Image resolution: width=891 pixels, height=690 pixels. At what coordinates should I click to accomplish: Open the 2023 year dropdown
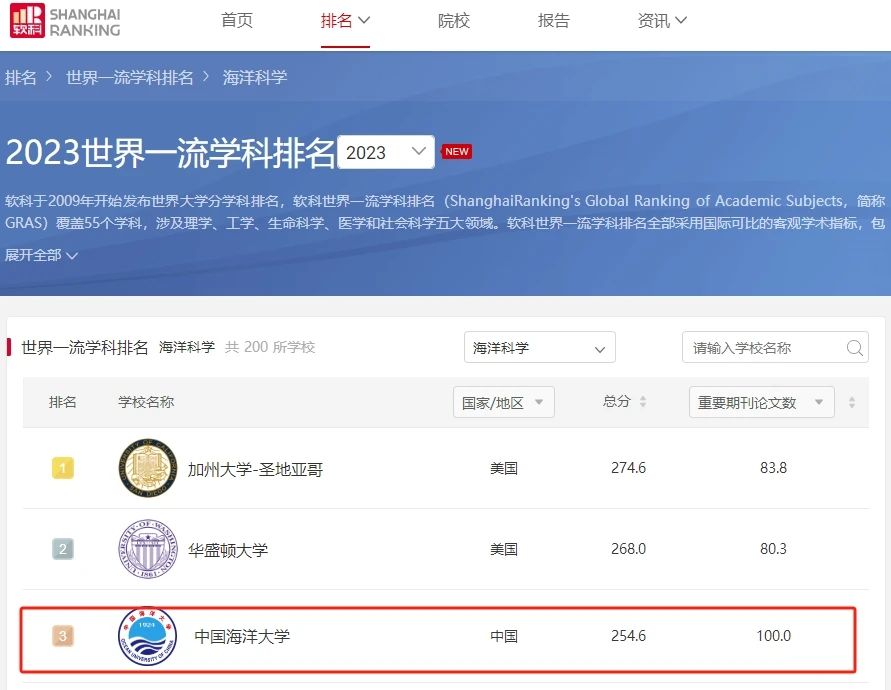click(x=386, y=152)
